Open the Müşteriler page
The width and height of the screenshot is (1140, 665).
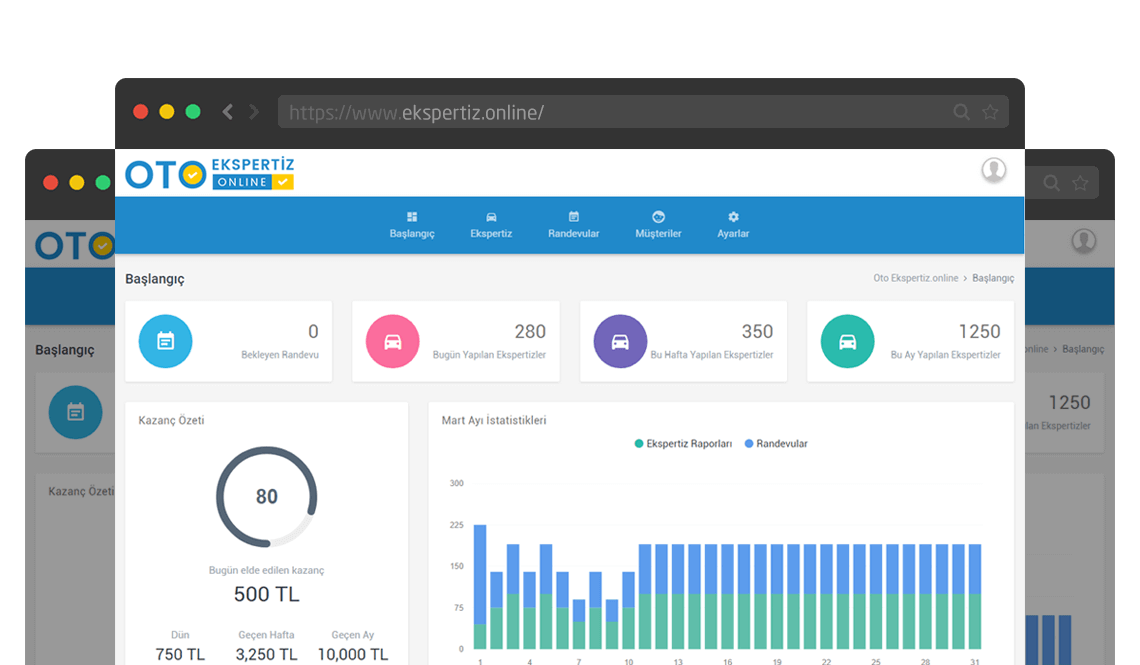click(658, 225)
